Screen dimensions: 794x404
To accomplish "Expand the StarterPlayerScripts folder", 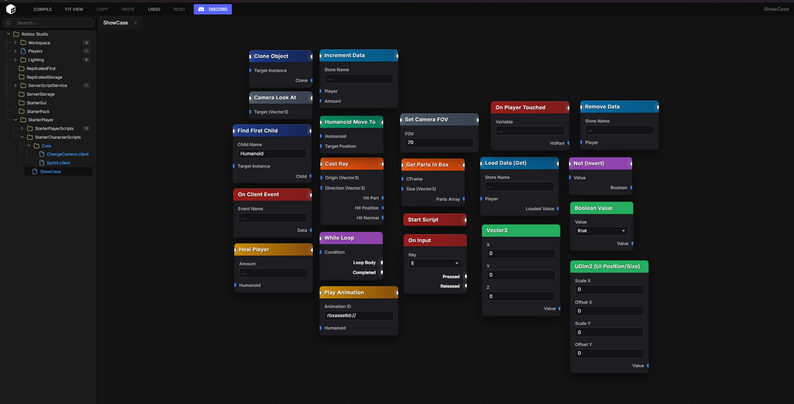I will point(22,129).
